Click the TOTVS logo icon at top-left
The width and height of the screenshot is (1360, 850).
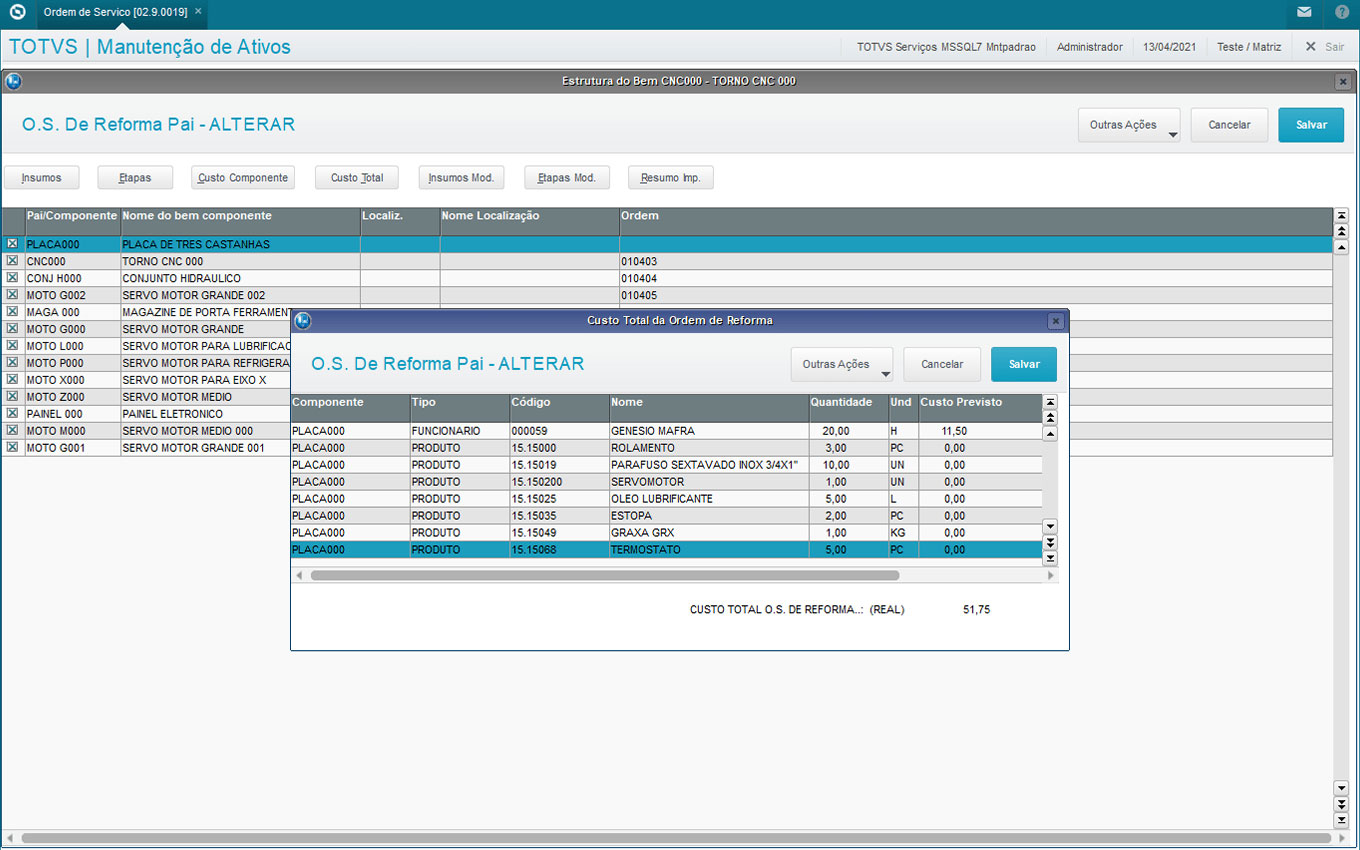point(17,13)
